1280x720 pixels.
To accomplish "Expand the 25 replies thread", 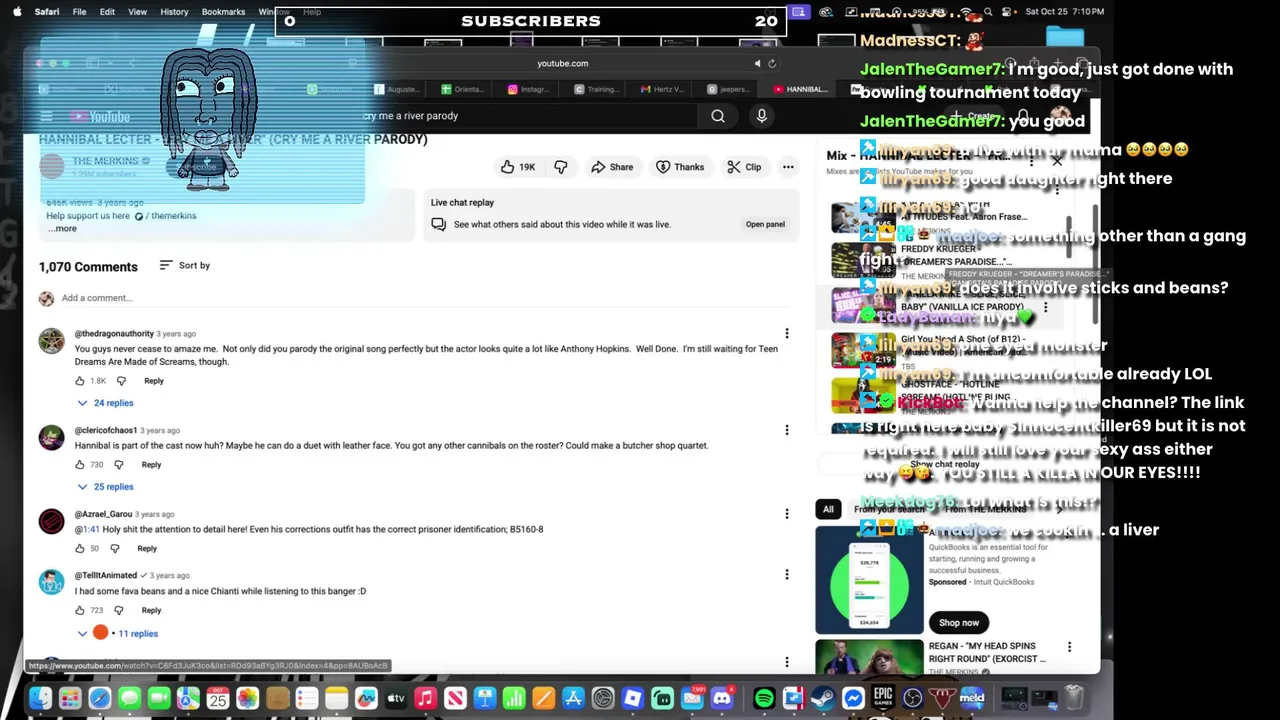I will click(x=105, y=487).
